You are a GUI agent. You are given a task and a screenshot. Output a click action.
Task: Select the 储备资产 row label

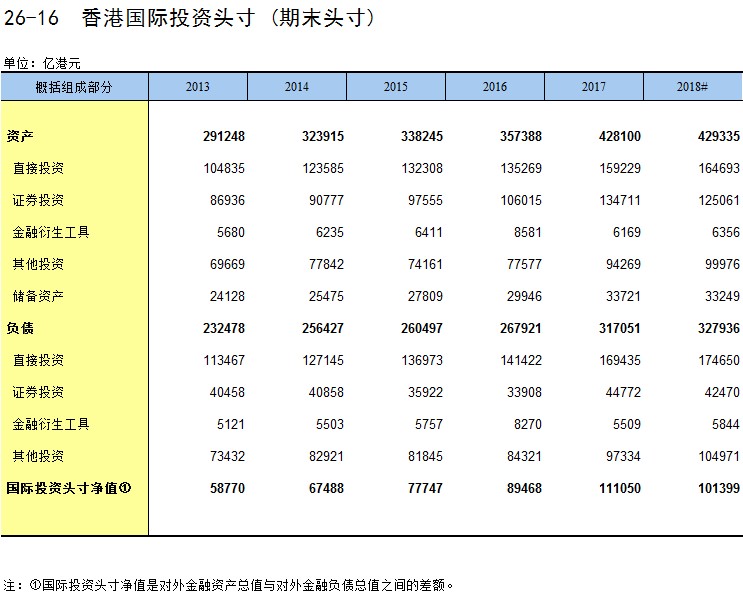tap(38, 296)
